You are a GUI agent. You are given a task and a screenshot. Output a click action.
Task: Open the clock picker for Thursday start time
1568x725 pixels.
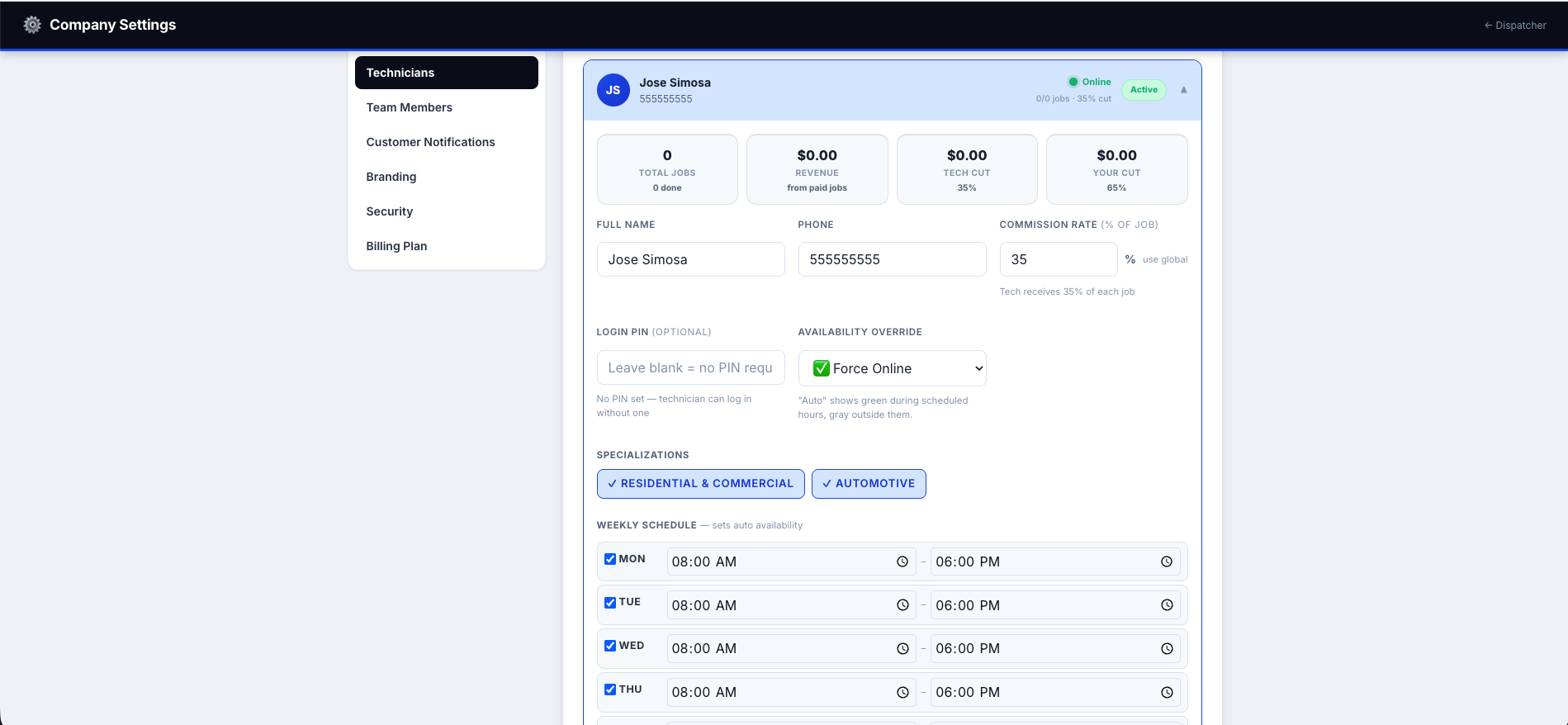coord(902,692)
